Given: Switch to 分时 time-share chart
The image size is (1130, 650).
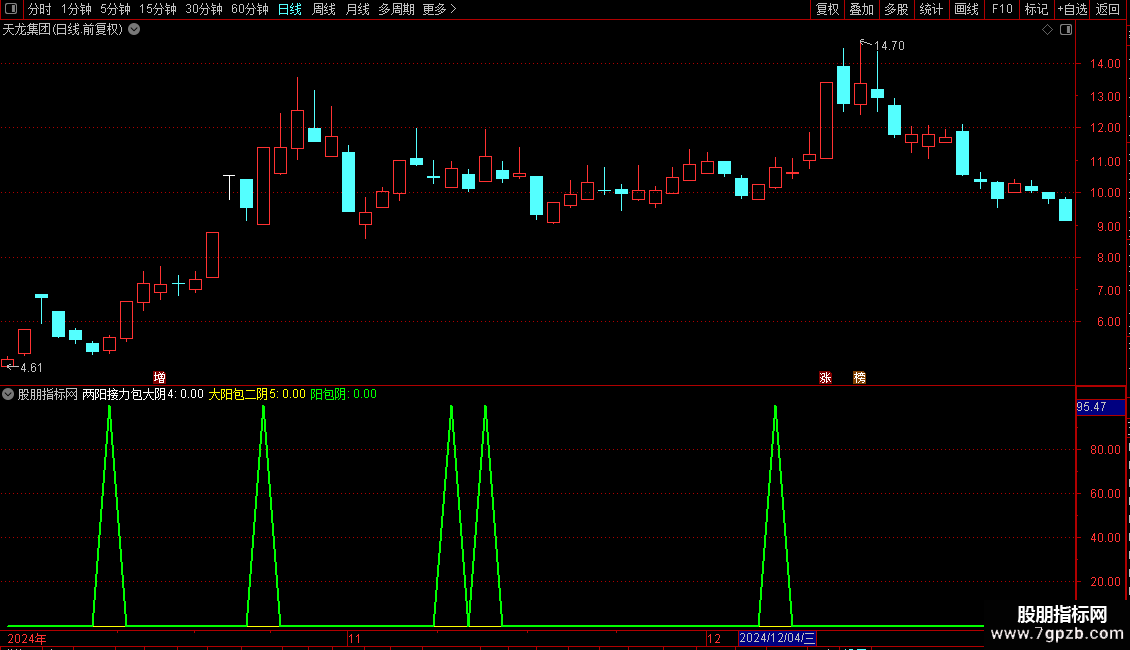Looking at the screenshot, I should click(40, 9).
